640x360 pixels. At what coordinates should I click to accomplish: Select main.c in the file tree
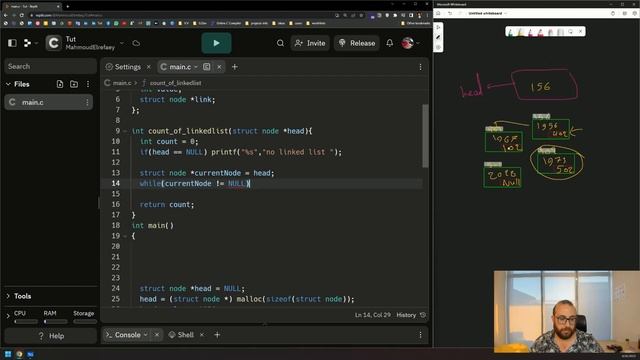point(49,102)
